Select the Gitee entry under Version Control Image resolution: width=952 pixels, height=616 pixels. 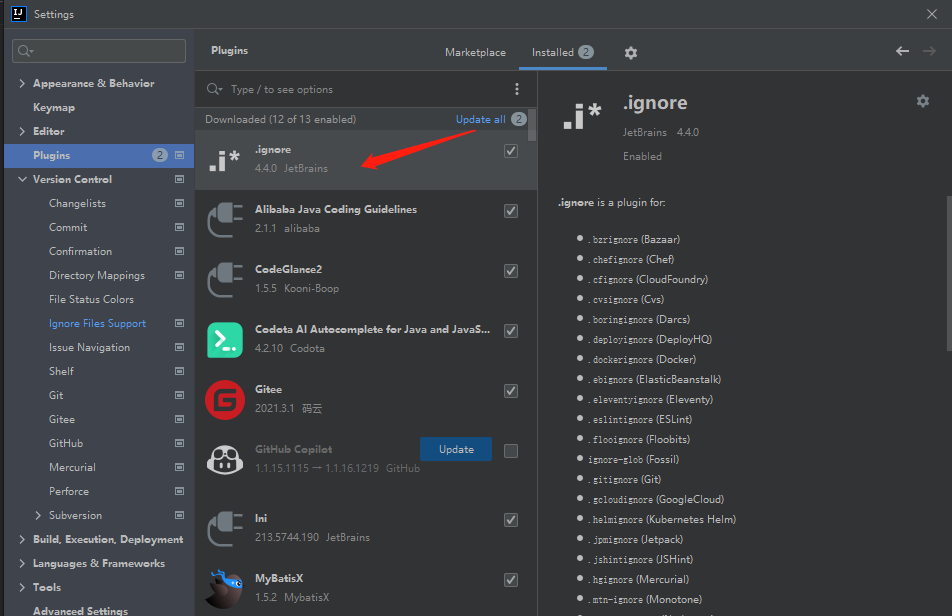click(x=62, y=419)
